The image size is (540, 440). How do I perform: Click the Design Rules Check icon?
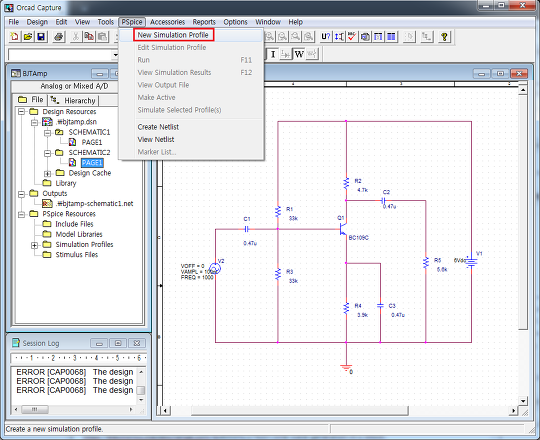point(352,36)
